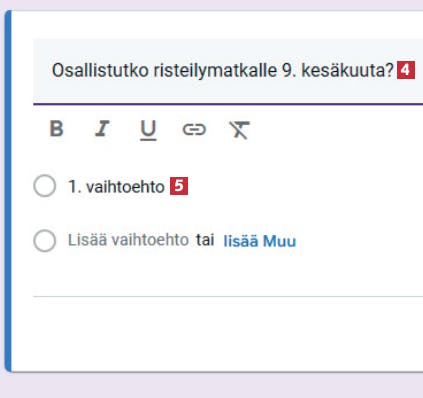This screenshot has height=398, width=423.
Task: Apply italic formatting to the question text
Action: [x=102, y=129]
